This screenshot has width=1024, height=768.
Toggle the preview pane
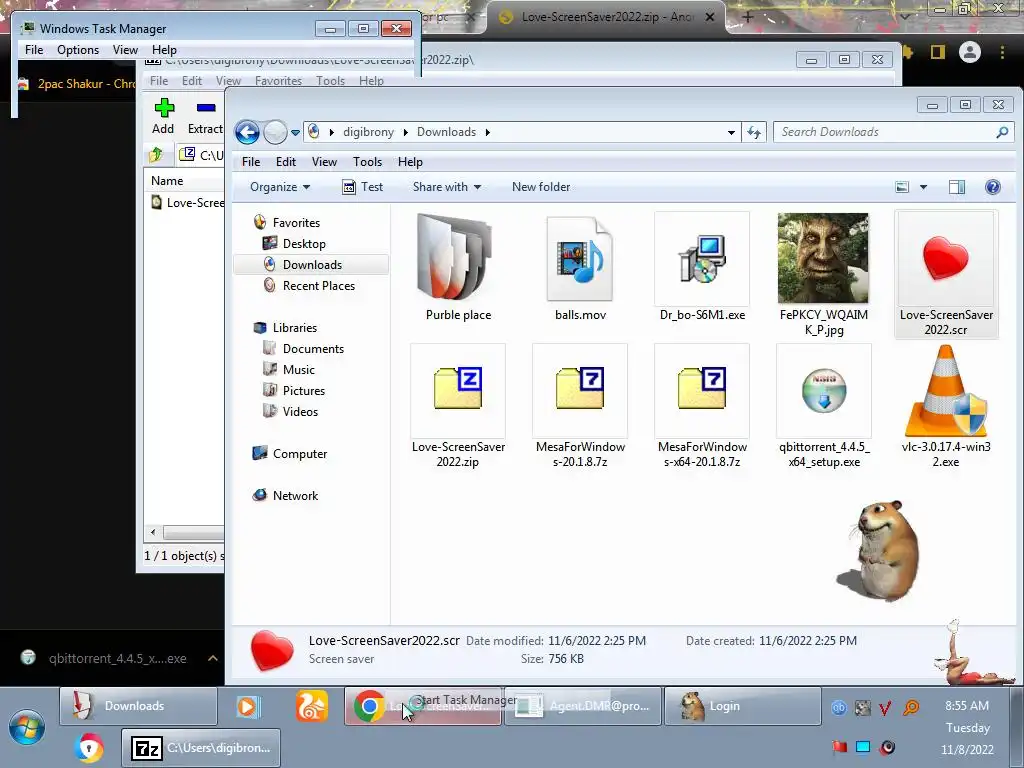(x=957, y=187)
